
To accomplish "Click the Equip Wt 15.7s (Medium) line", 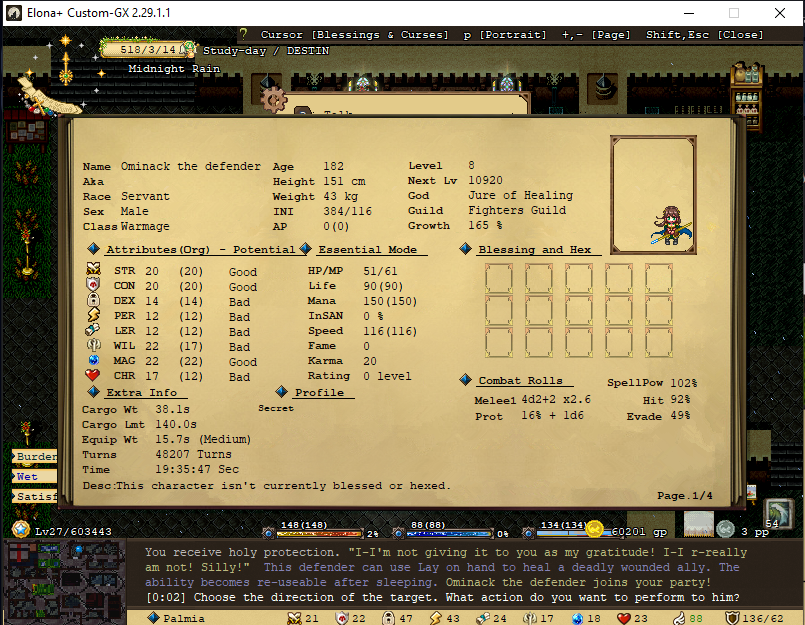I will 166,439.
